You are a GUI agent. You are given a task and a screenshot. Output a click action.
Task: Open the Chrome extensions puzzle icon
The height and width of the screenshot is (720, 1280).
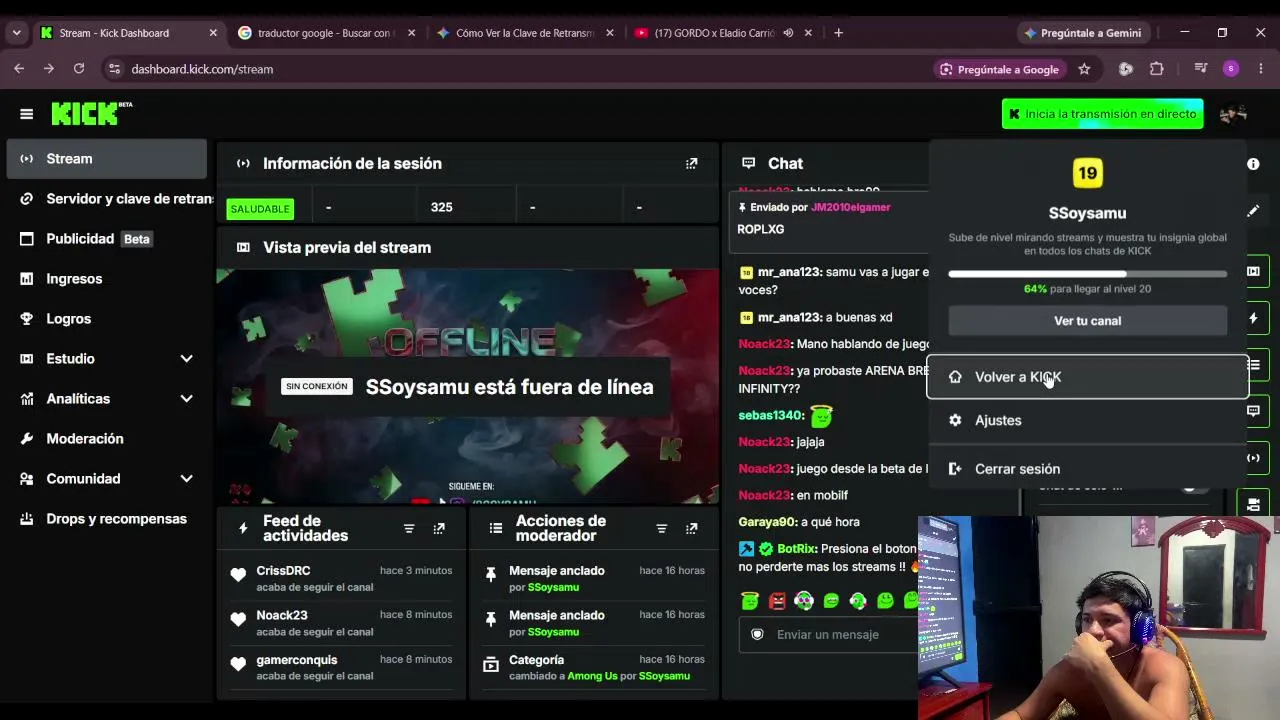(1157, 69)
